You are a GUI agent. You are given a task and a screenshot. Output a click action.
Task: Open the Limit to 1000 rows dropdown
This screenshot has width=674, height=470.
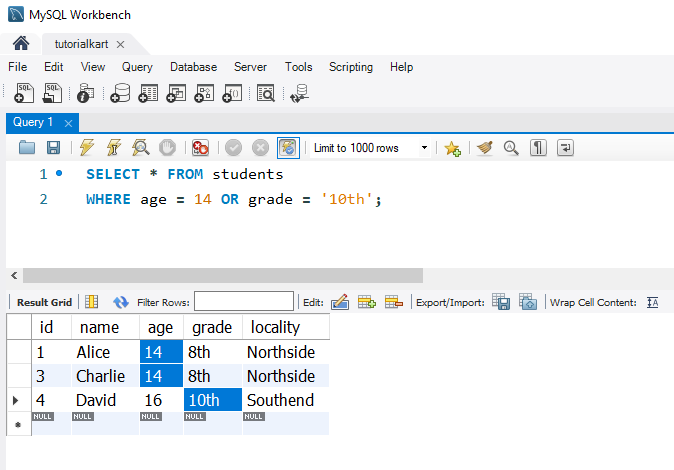point(370,148)
